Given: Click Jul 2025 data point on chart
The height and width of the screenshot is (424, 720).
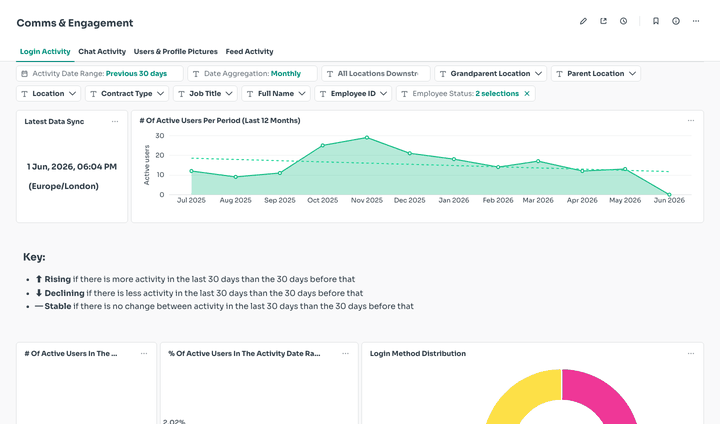Looking at the screenshot, I should click(191, 171).
